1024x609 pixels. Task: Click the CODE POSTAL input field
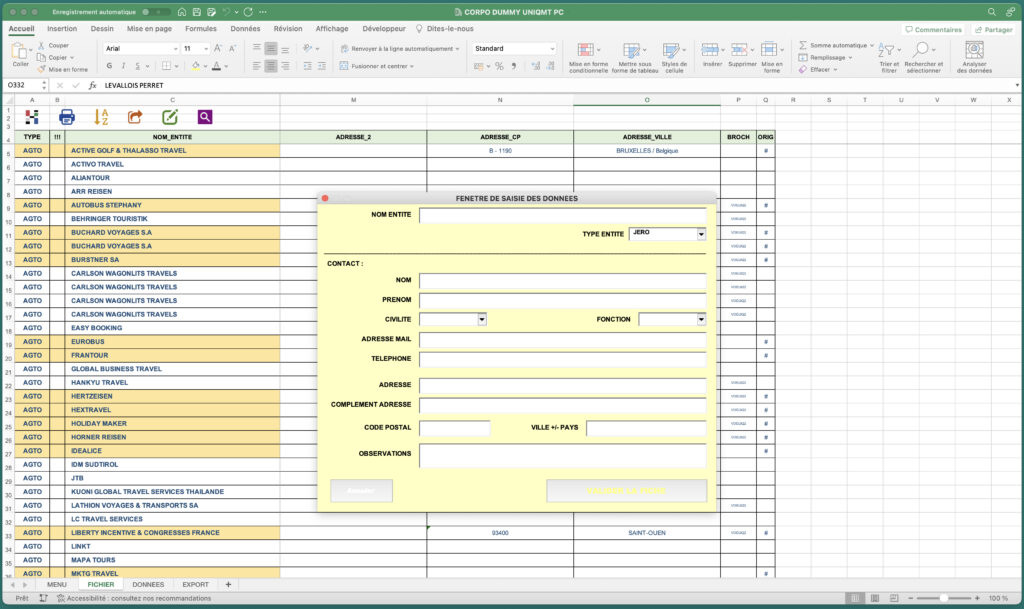coord(455,428)
